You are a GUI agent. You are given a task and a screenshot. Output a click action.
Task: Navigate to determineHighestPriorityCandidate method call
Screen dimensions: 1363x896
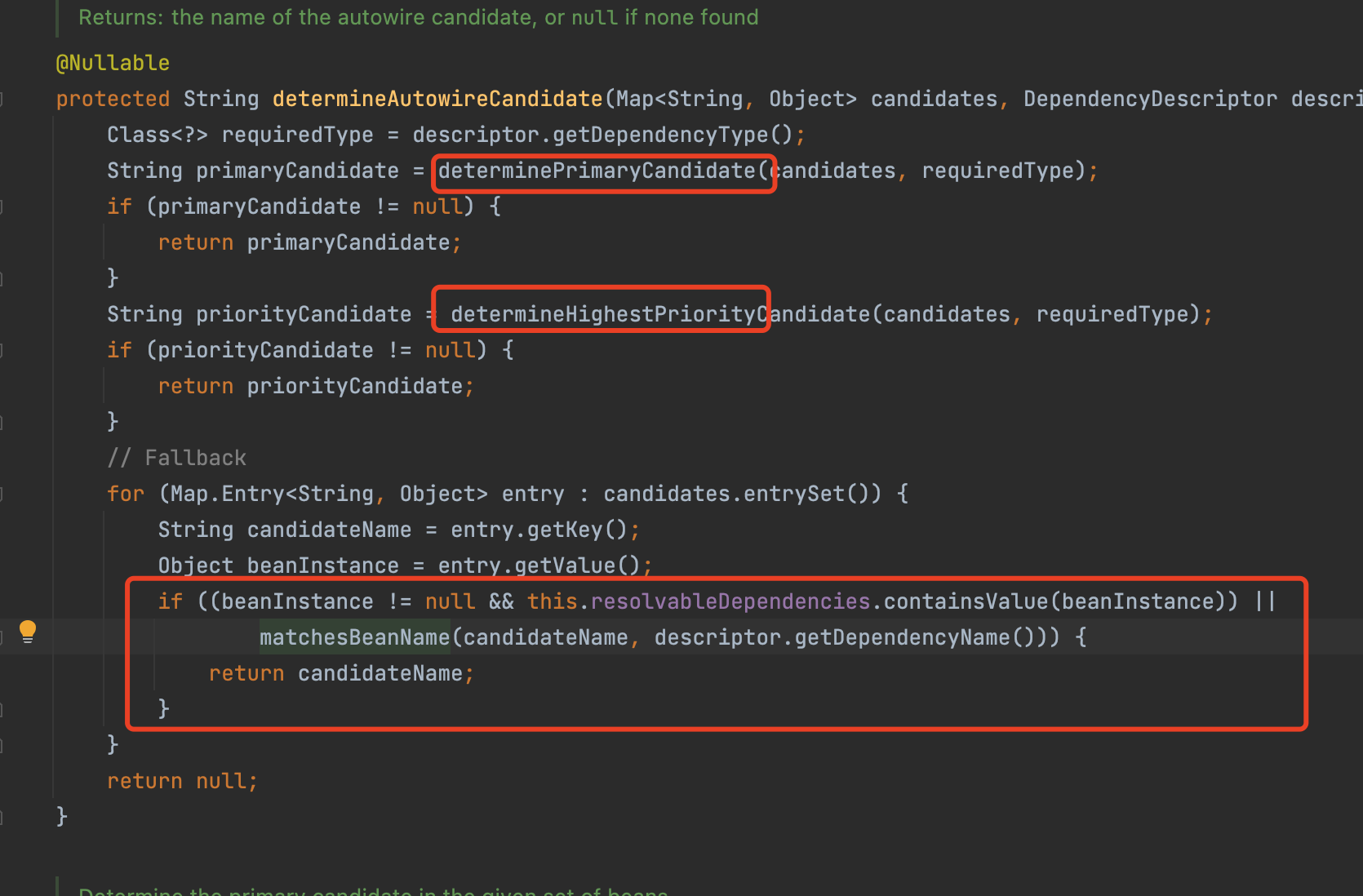[660, 314]
